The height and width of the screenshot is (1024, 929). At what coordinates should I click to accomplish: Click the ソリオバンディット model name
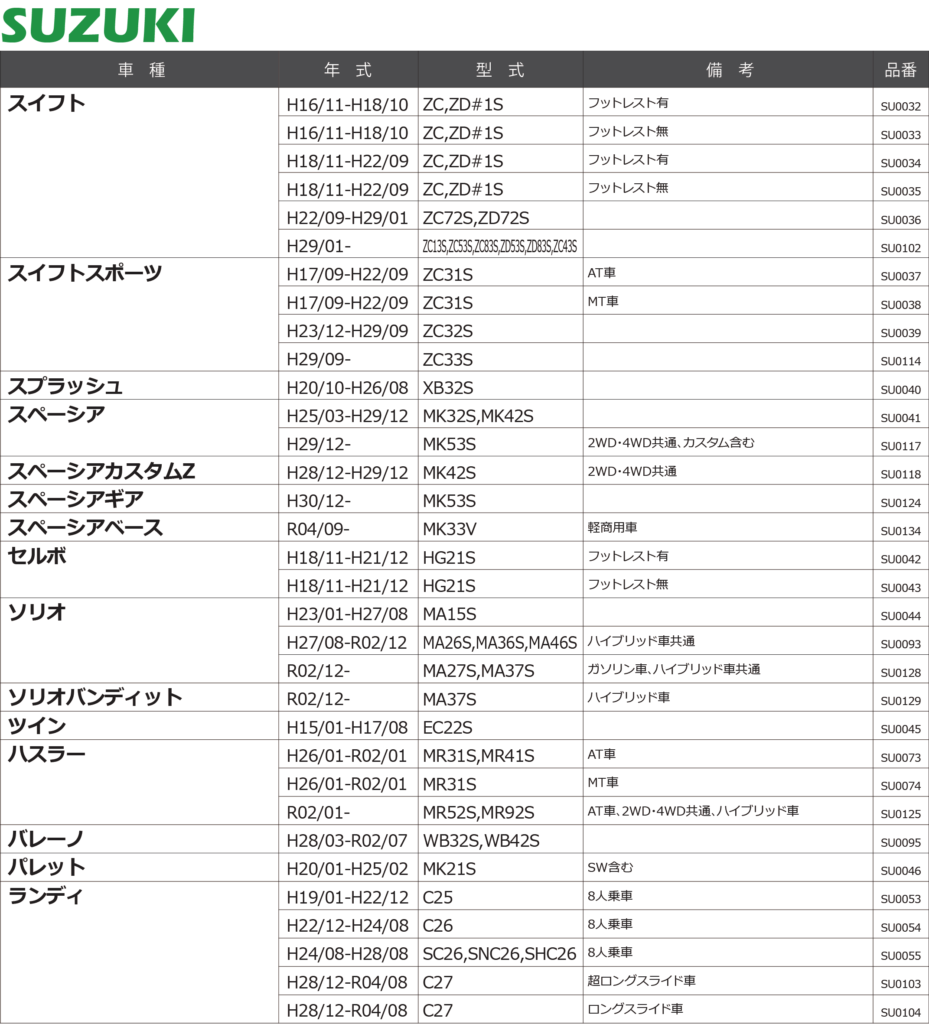click(95, 697)
